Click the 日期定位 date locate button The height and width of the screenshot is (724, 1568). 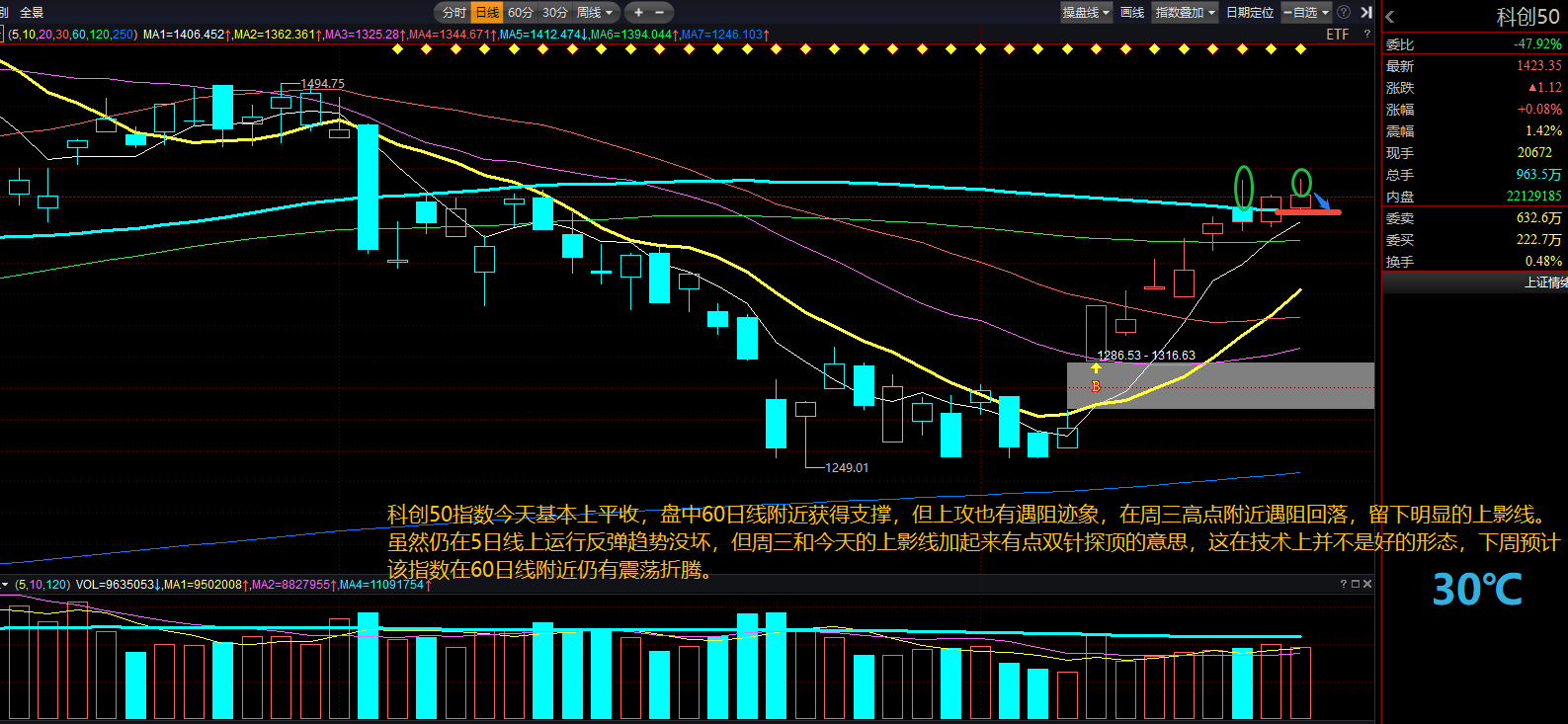1250,13
